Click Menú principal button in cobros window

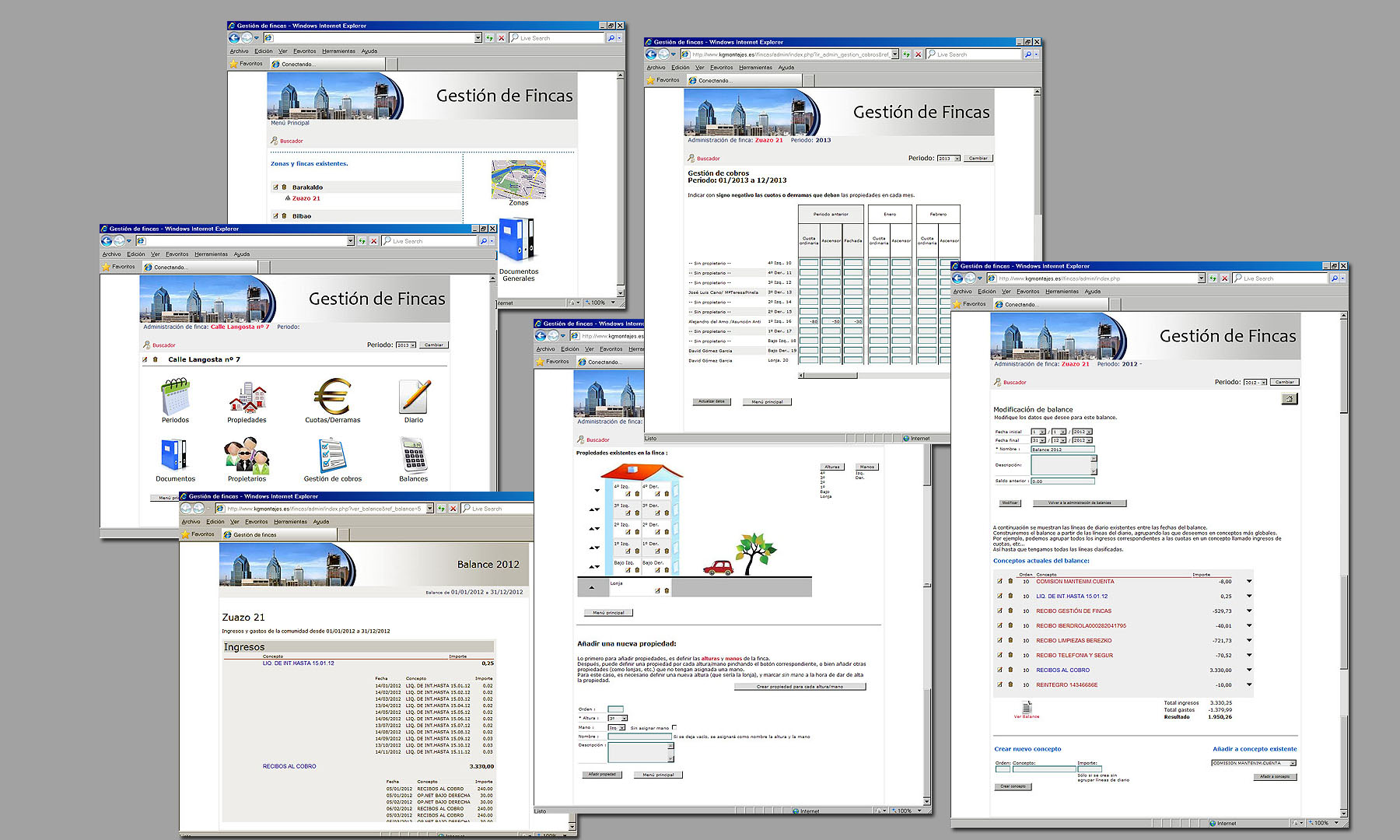pos(768,402)
